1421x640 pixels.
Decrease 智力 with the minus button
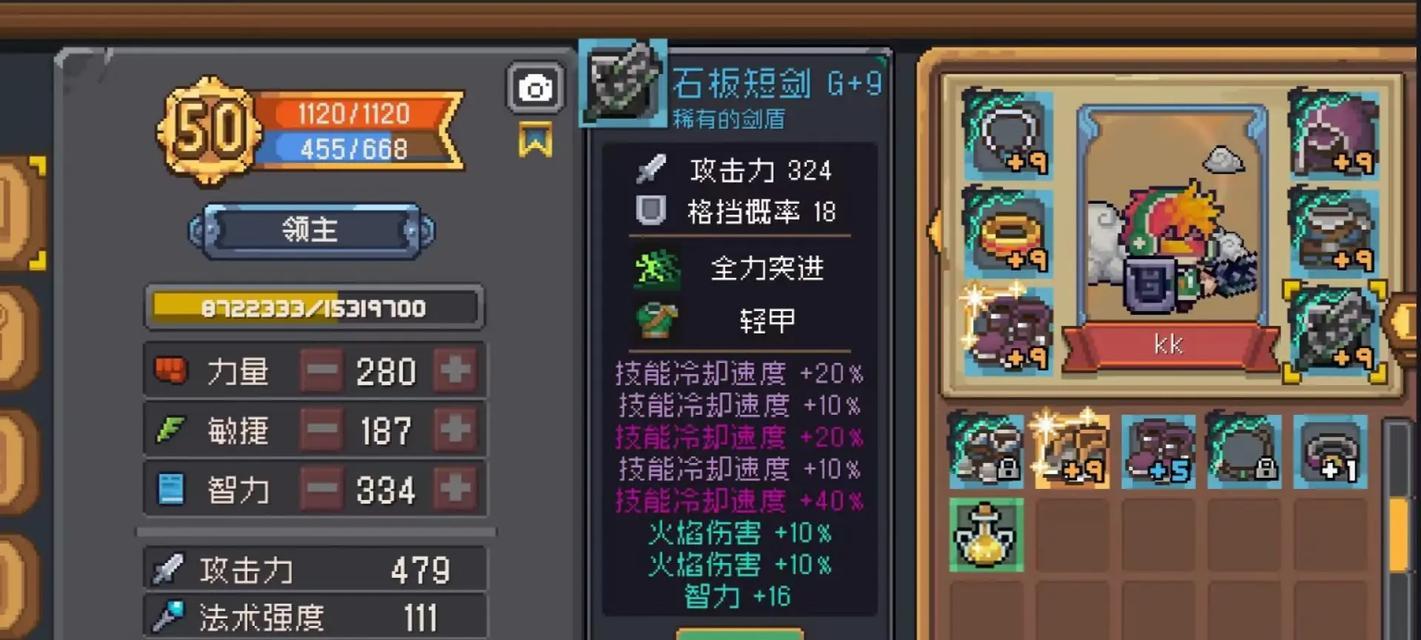click(x=322, y=490)
